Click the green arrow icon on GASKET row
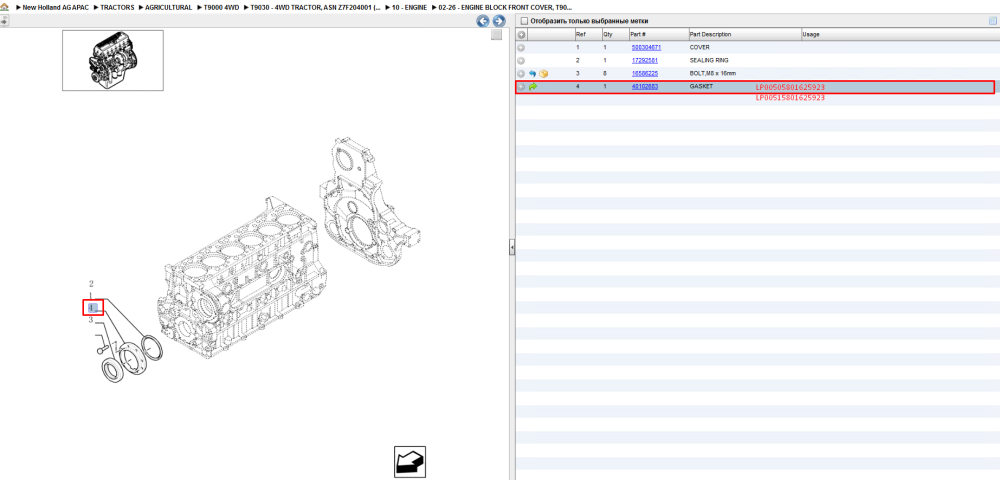 click(x=533, y=87)
